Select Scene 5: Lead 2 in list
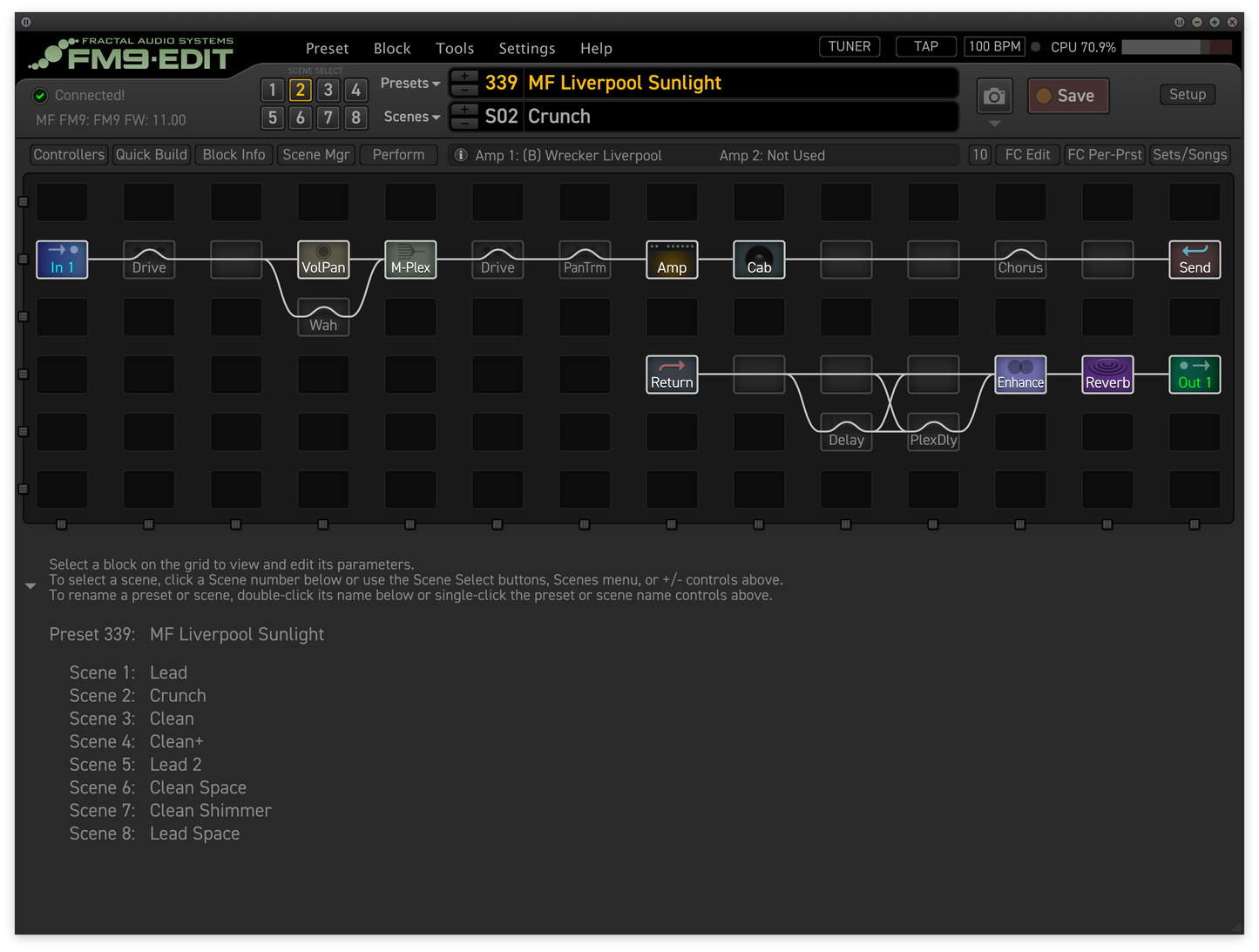The image size is (1259, 952). (136, 765)
